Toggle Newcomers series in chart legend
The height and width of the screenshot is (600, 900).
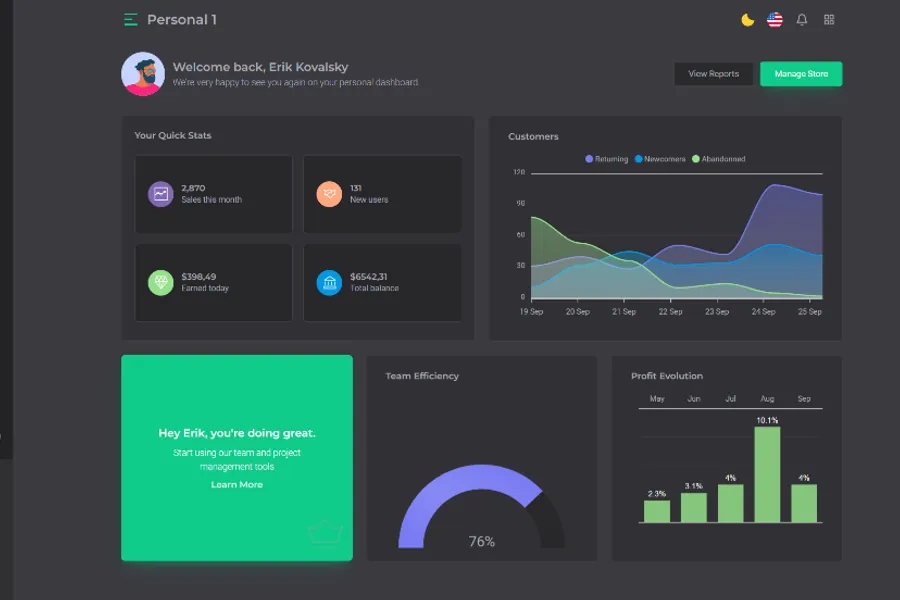pos(659,159)
